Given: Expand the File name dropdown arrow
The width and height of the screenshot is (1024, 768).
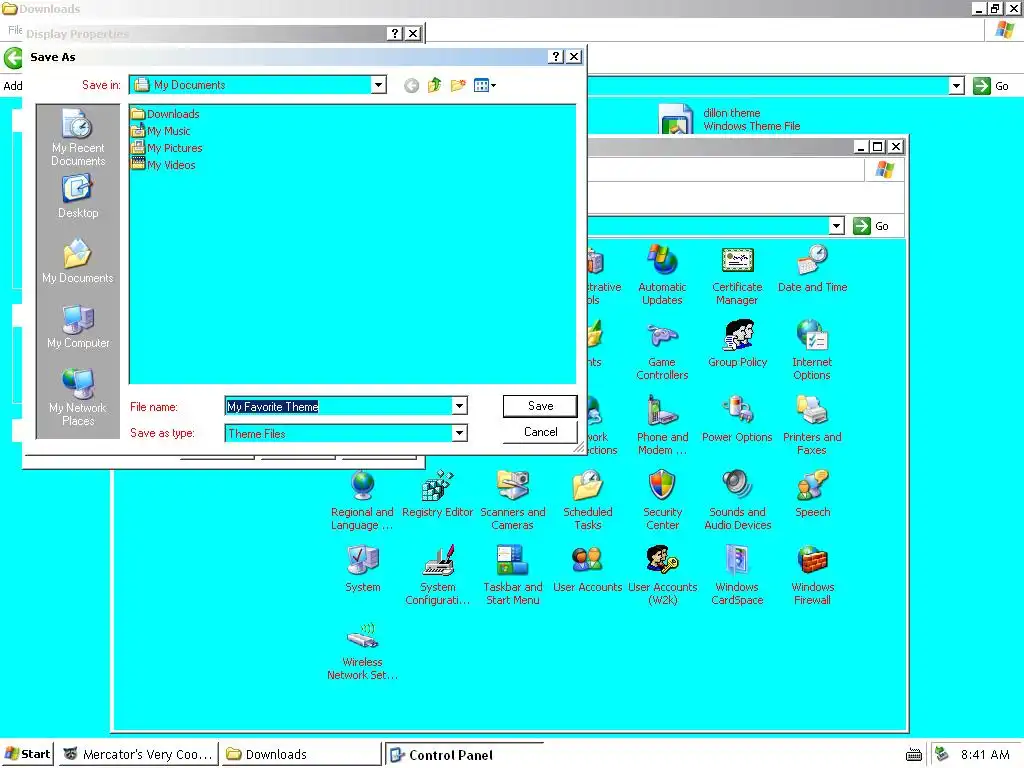Looking at the screenshot, I should pos(459,406).
